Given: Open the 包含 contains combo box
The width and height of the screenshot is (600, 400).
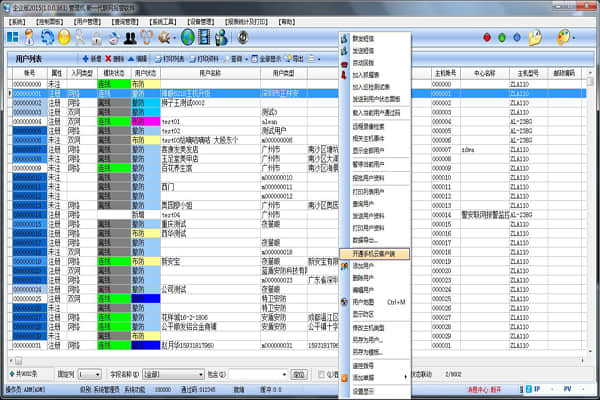Looking at the screenshot, I should tap(258, 374).
